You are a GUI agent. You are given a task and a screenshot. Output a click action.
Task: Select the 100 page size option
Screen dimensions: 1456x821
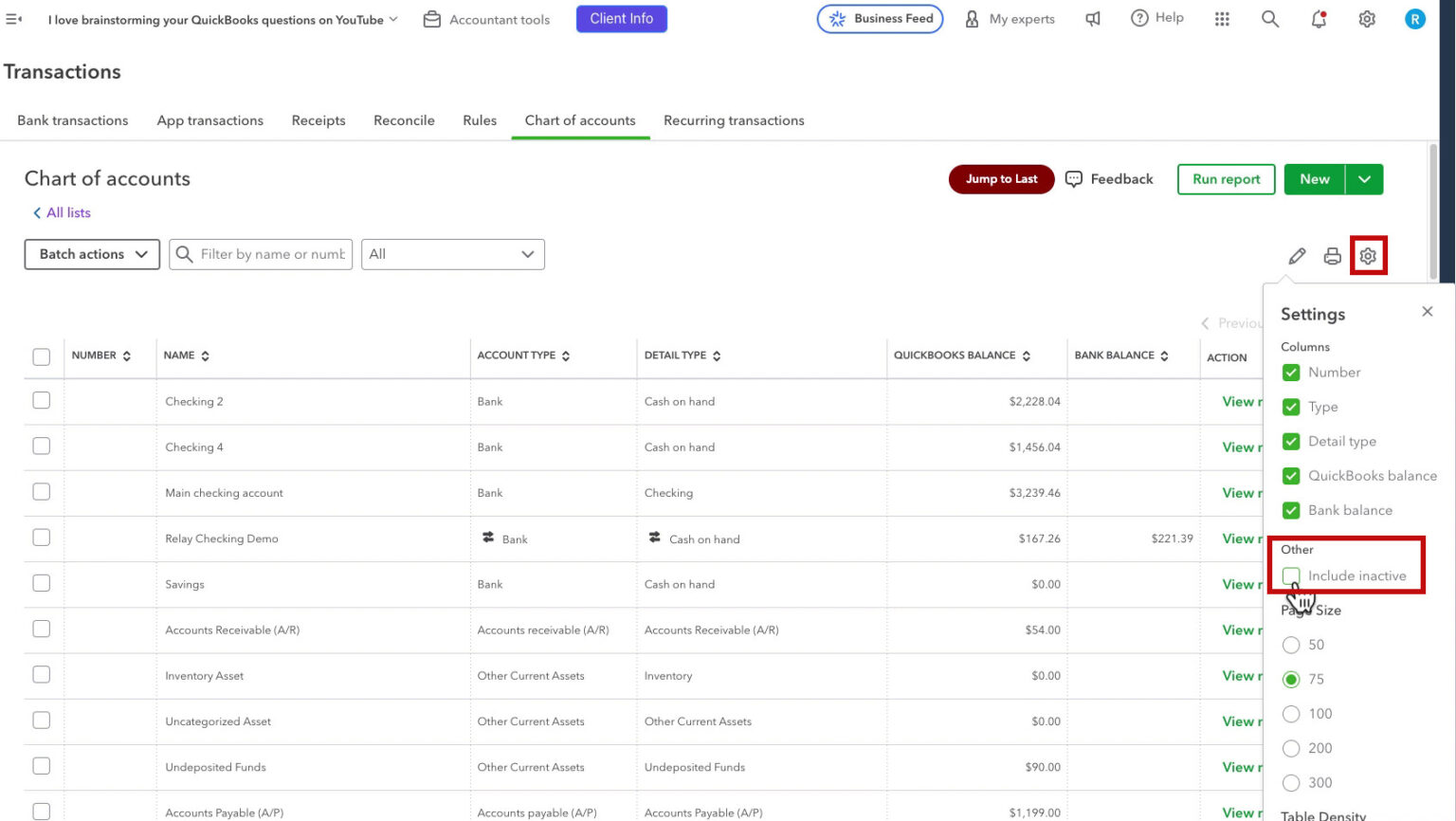click(x=1291, y=714)
